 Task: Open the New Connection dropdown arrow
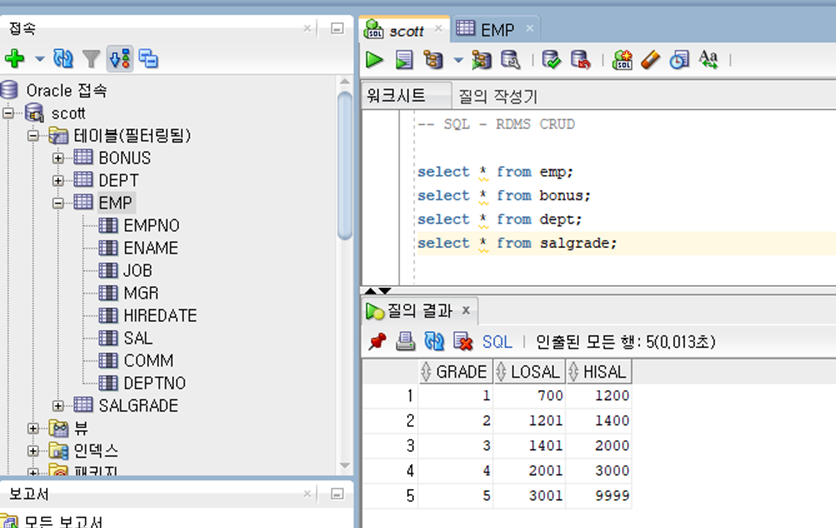[39, 59]
